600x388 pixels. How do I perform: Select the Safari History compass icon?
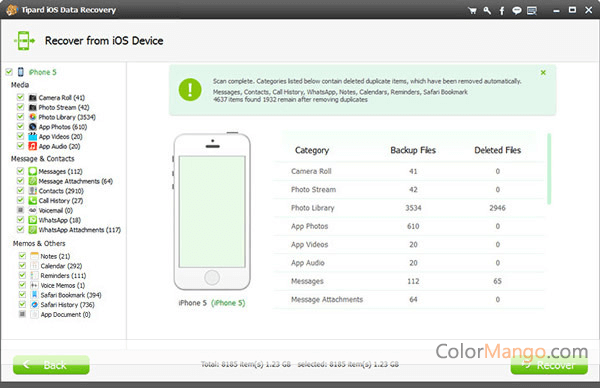click(34, 305)
